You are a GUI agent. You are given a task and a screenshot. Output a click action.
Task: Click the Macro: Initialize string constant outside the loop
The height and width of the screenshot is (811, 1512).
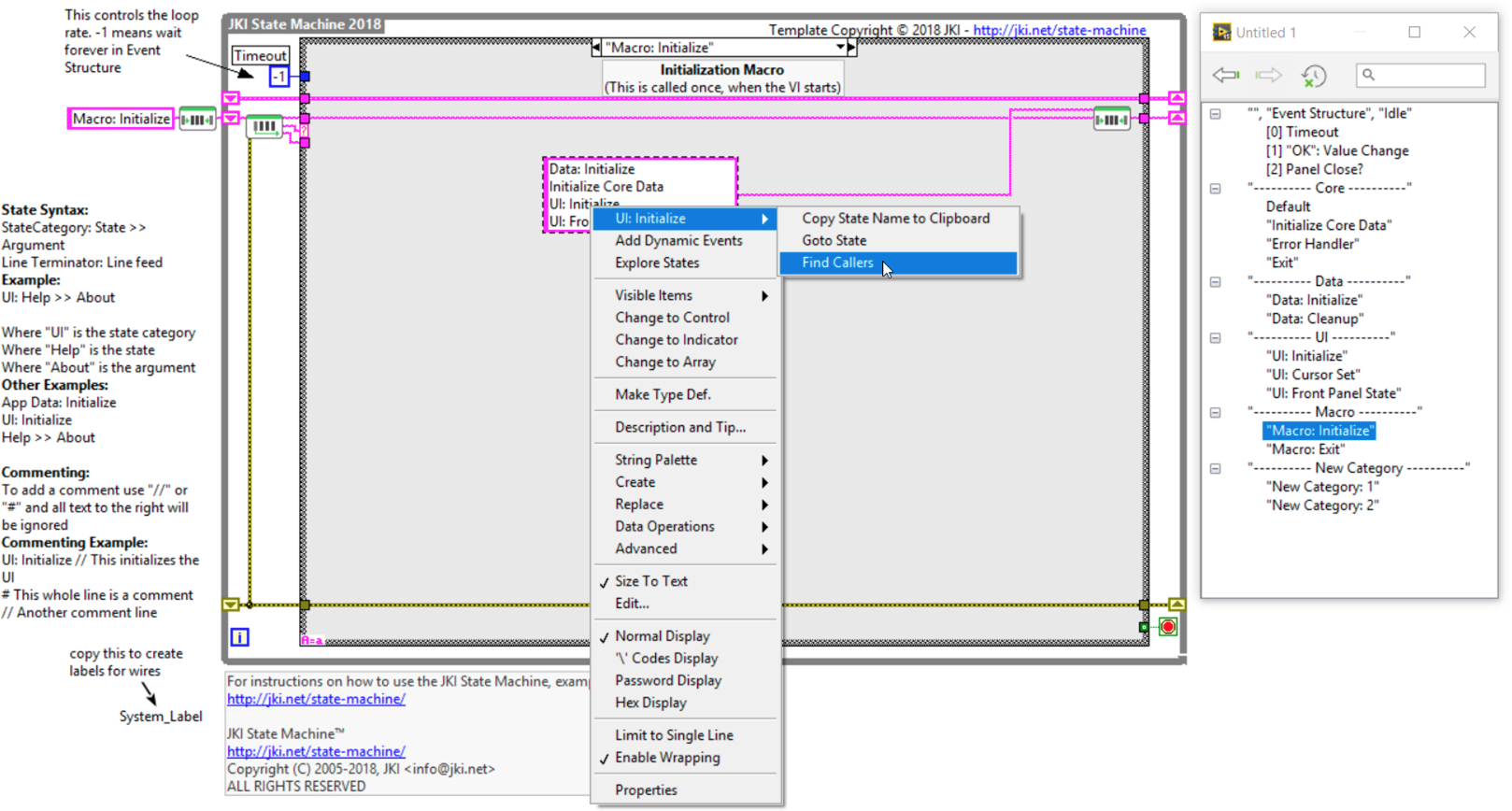tap(121, 120)
